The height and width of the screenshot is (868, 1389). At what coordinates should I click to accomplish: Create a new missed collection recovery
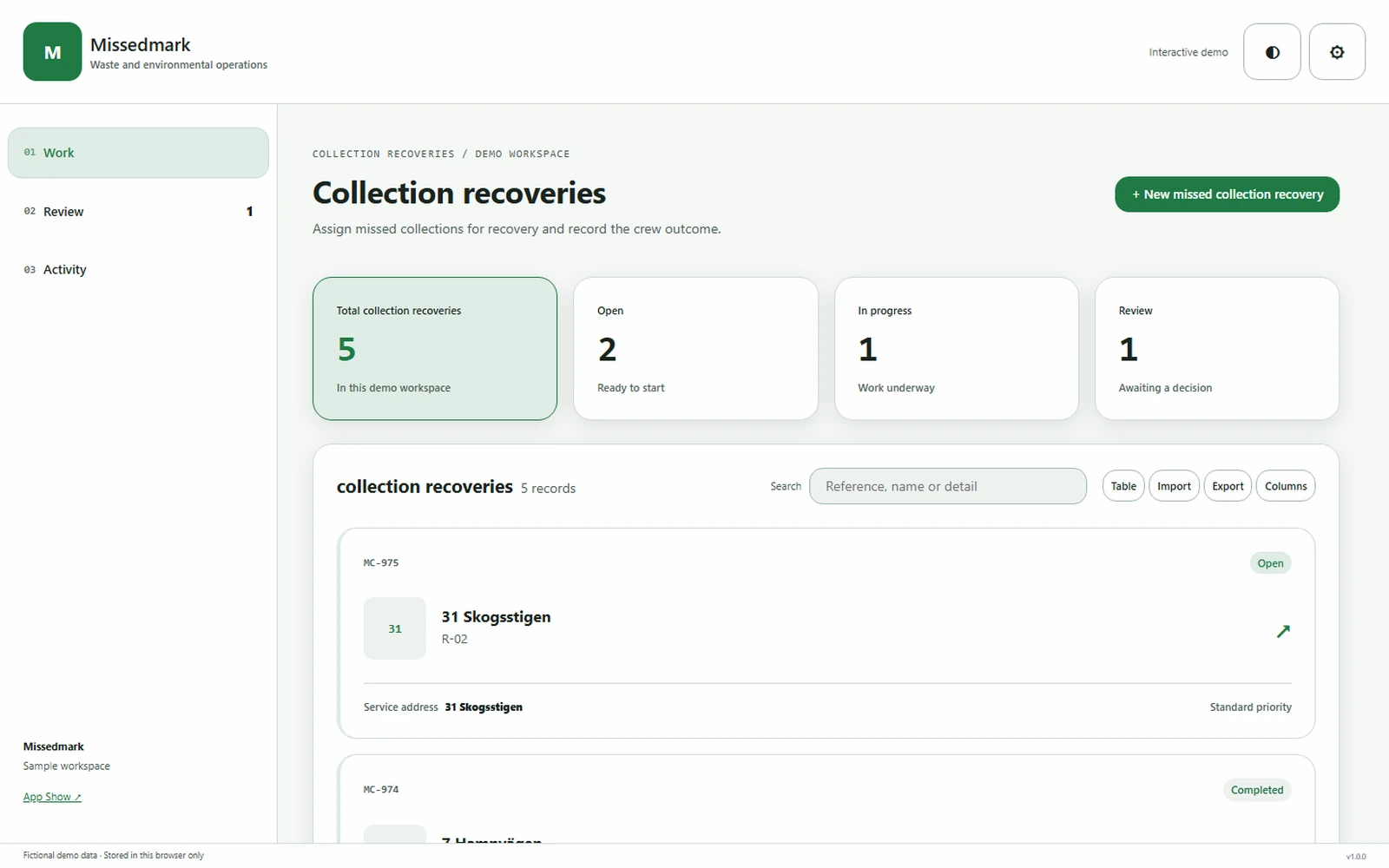pos(1227,194)
